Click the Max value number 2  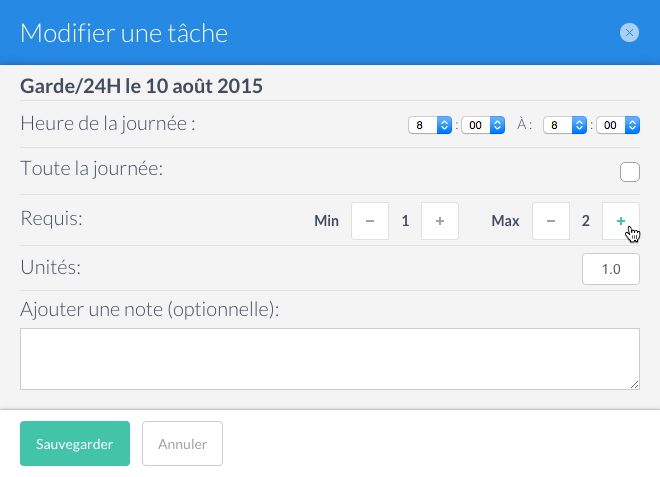(x=585, y=221)
